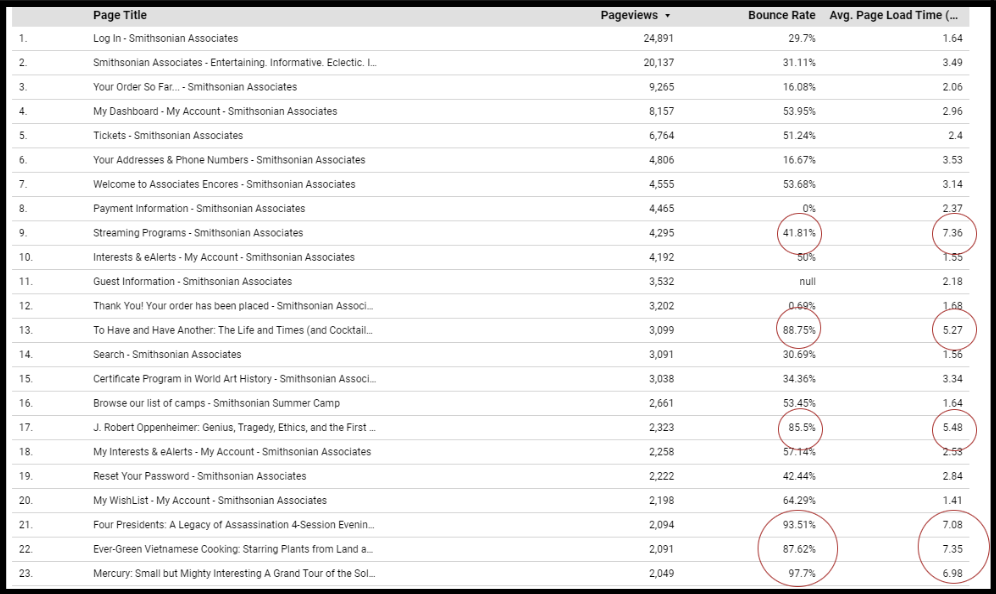Click load time value 7.35
The height and width of the screenshot is (594, 996).
(952, 549)
